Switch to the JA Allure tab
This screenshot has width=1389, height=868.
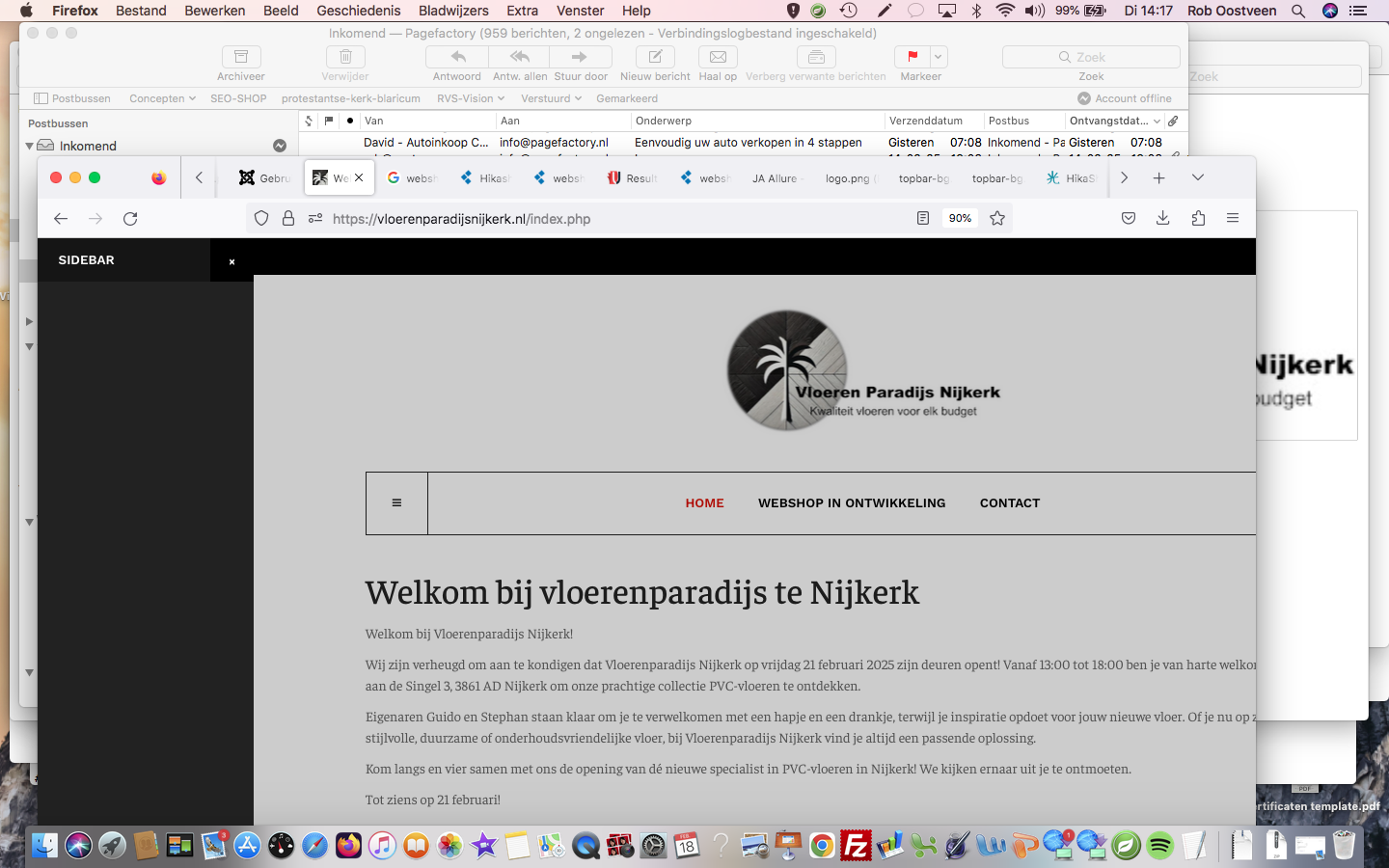click(x=776, y=178)
